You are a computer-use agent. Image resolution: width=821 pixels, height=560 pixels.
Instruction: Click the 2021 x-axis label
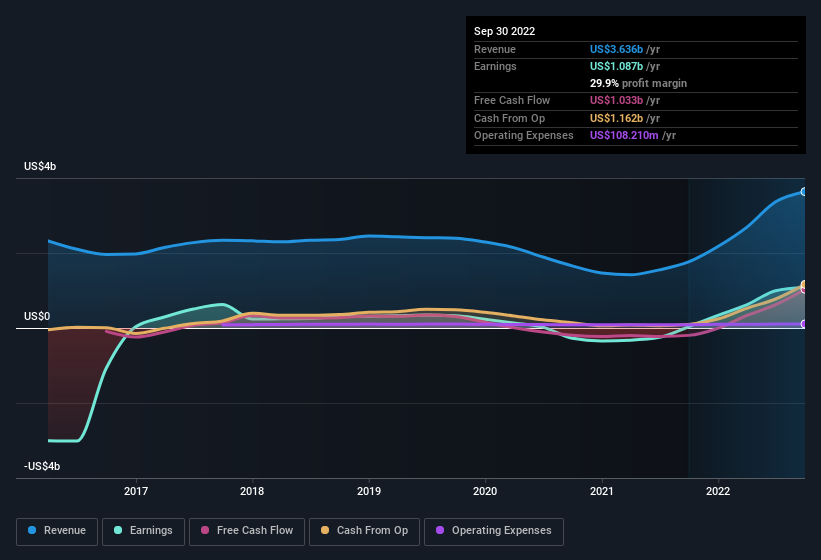pos(602,491)
